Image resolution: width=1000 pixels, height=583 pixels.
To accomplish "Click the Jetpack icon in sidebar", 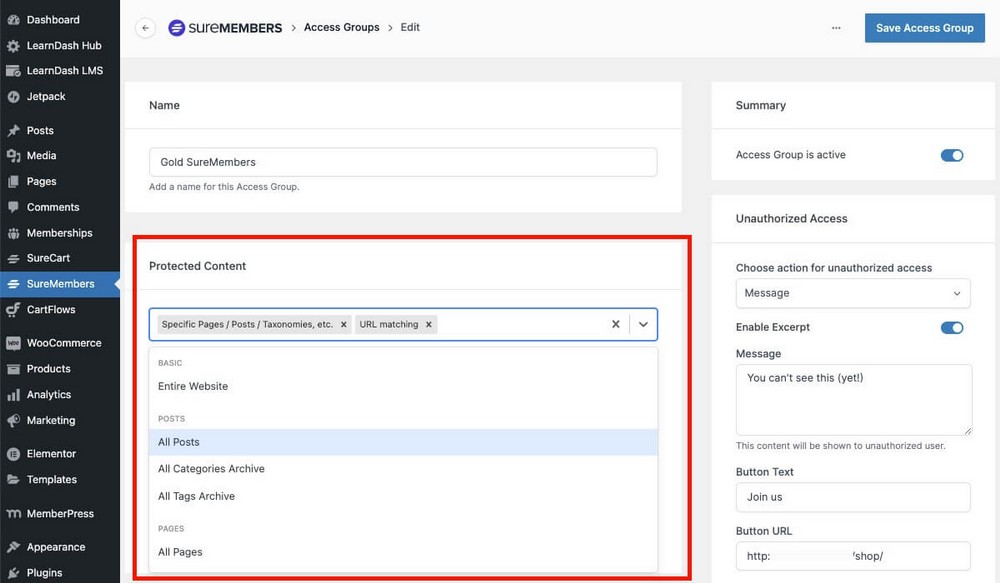I will coord(13,97).
